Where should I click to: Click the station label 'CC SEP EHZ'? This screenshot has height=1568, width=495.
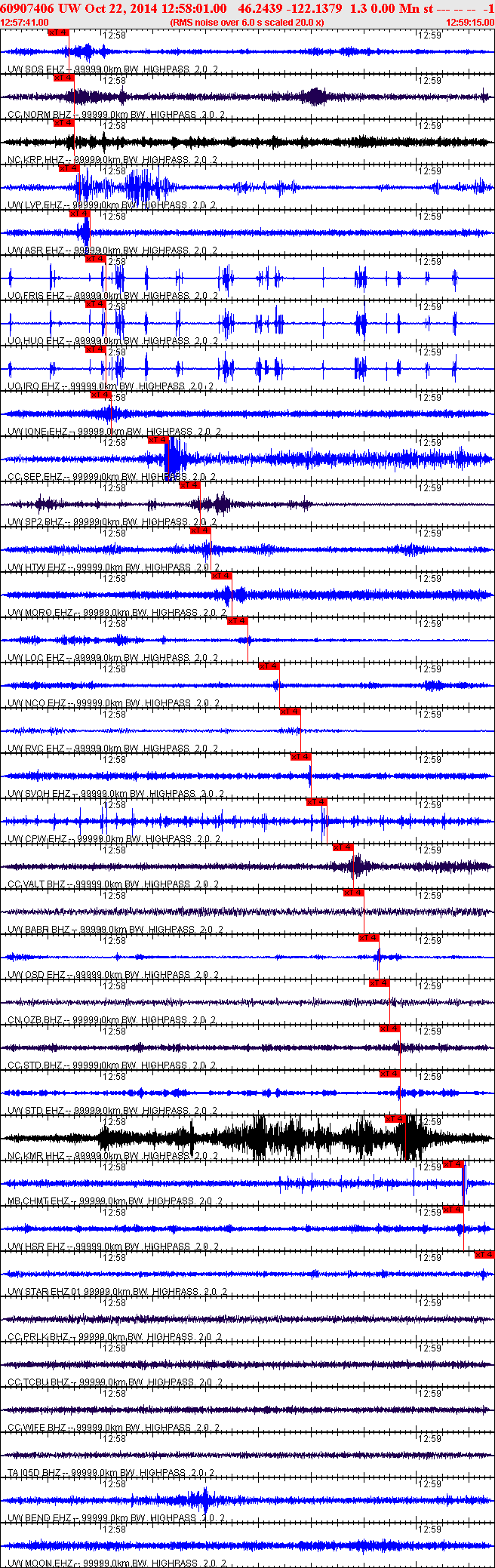click(35, 477)
